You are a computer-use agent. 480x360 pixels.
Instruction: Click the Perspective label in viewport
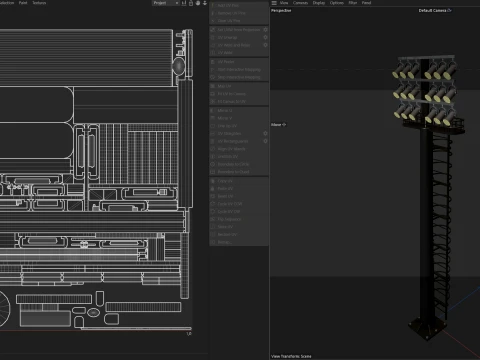coord(281,10)
